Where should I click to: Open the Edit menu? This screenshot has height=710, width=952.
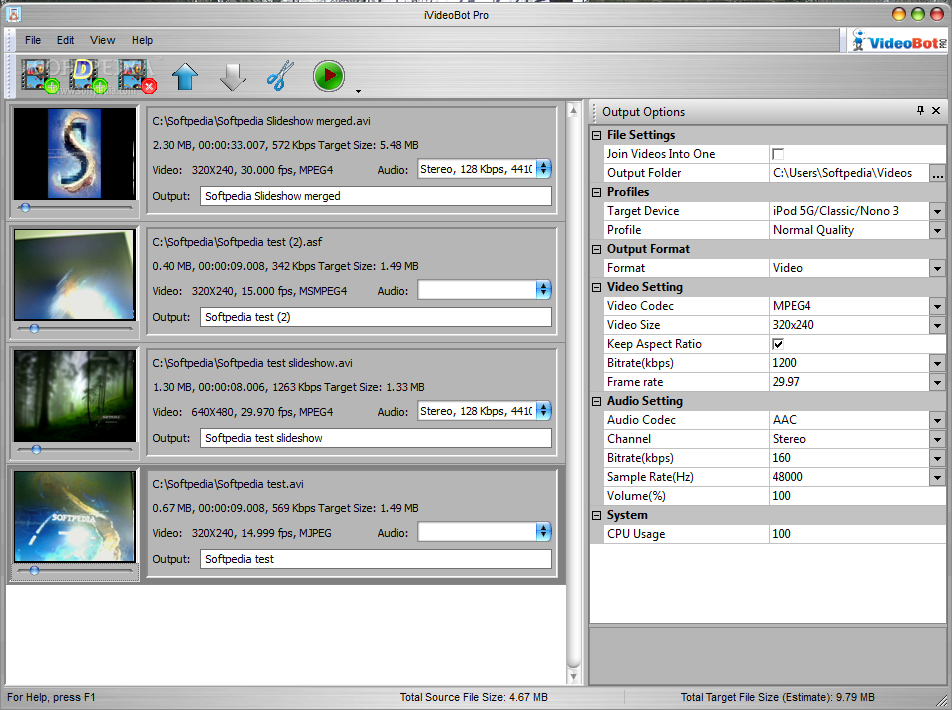pos(66,40)
